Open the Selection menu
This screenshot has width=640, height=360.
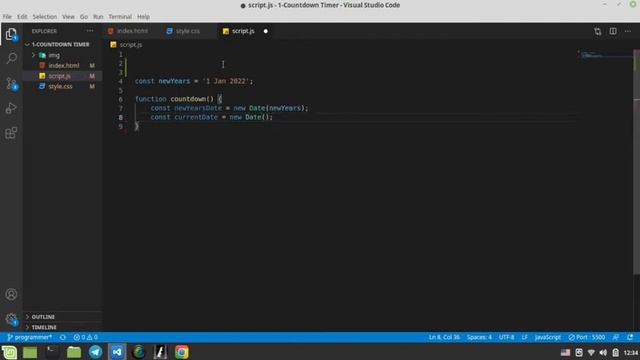[x=45, y=17]
